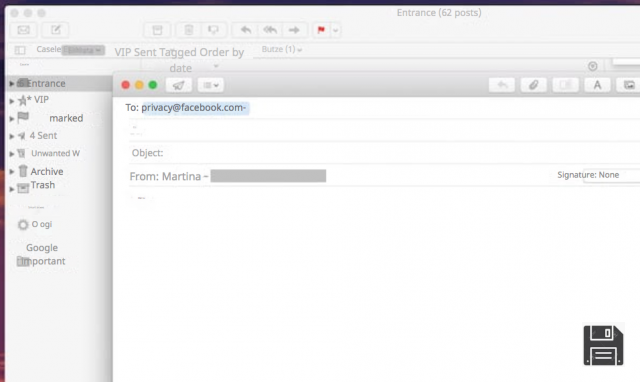Click the VIP Sent Tagged Order by date header
This screenshot has width=640, height=382.
(179, 60)
